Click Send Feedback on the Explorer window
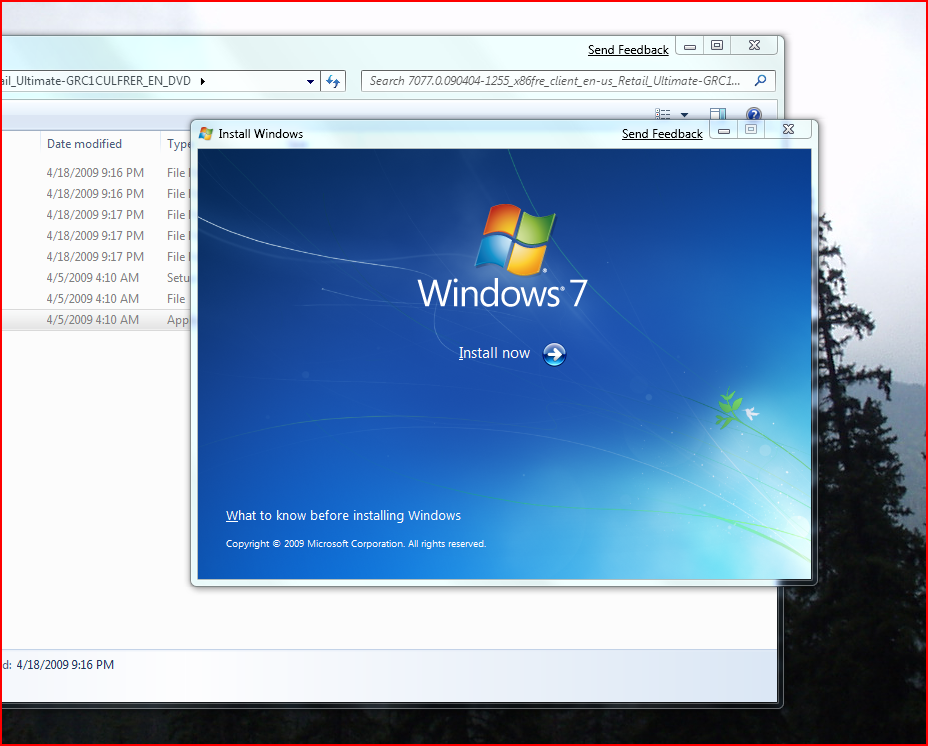Image resolution: width=928 pixels, height=746 pixels. click(628, 49)
